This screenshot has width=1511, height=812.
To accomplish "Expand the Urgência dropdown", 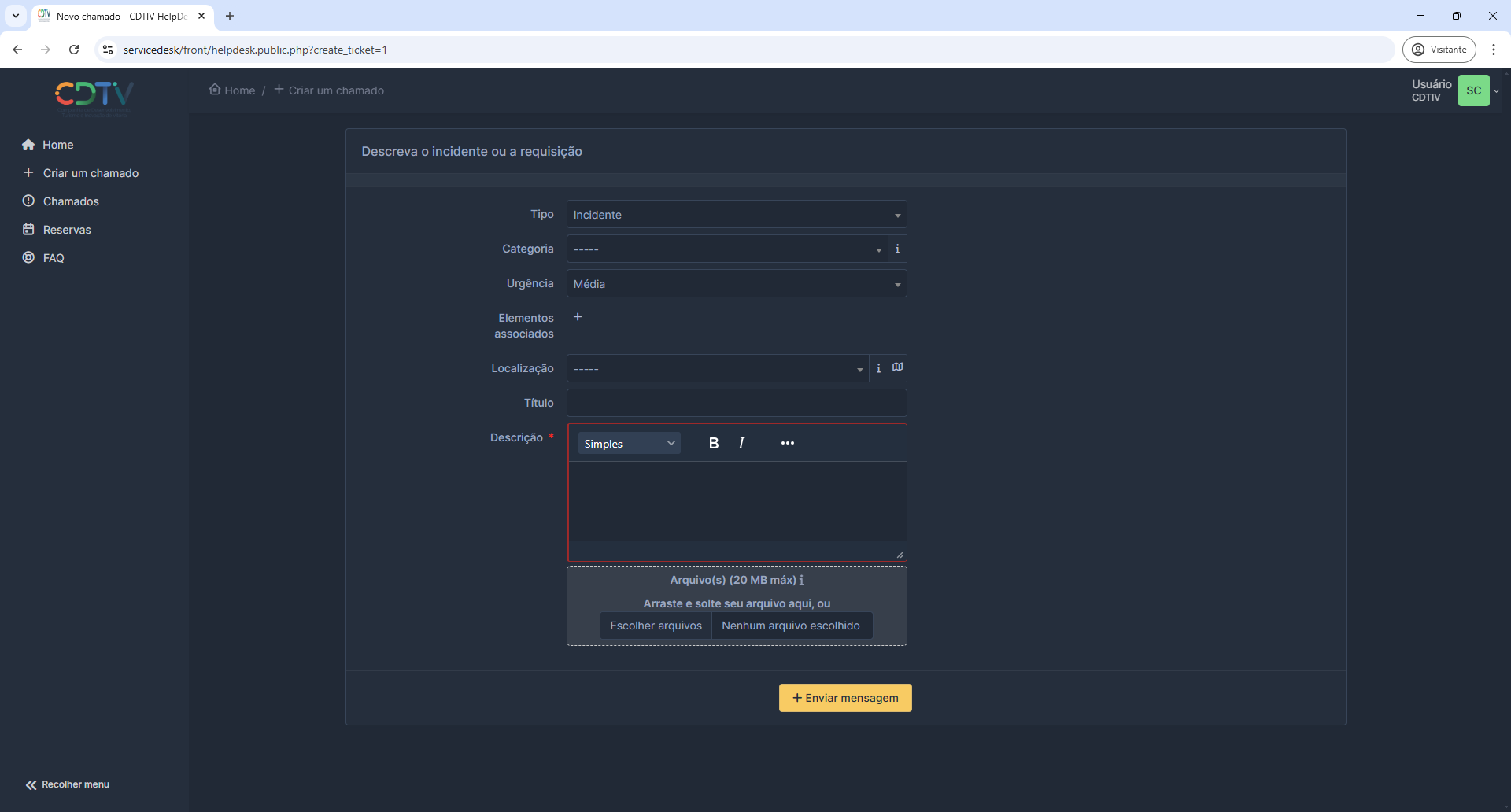I will pos(736,284).
